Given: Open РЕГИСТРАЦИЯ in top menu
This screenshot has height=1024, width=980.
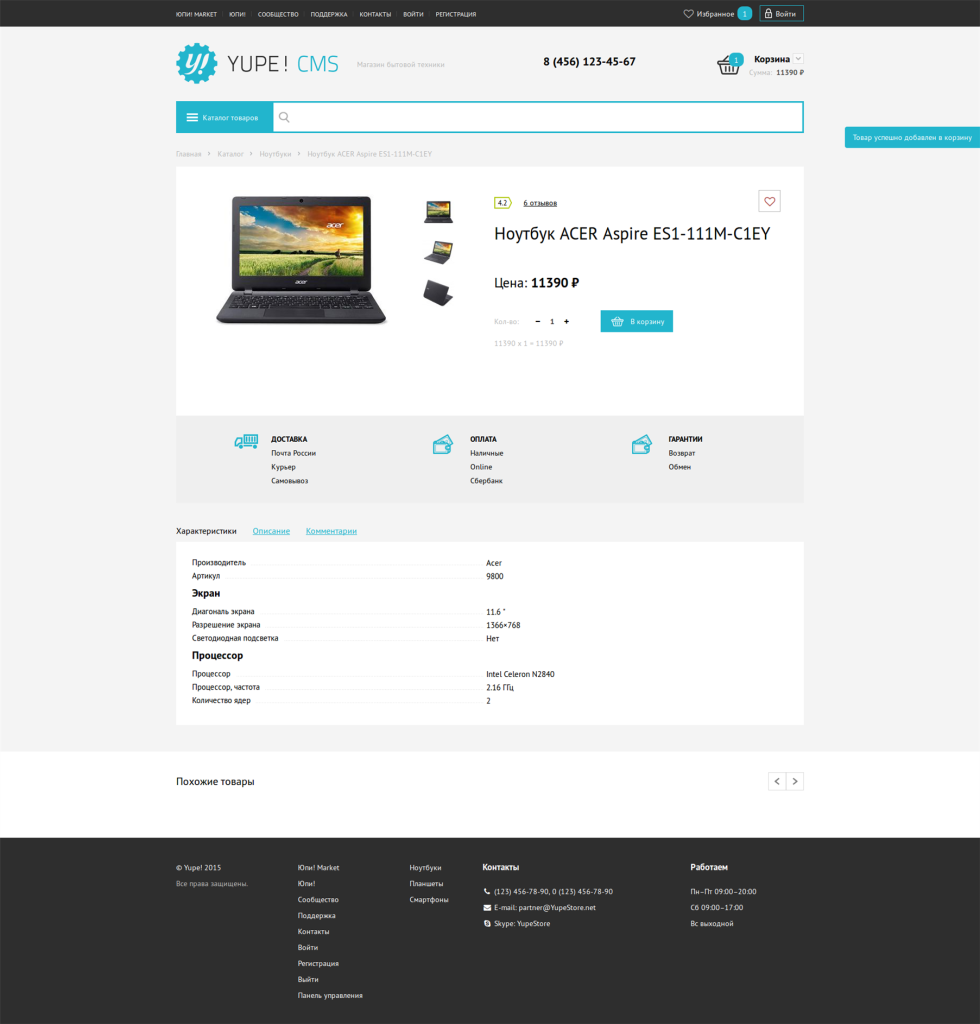Looking at the screenshot, I should pyautogui.click(x=456, y=14).
